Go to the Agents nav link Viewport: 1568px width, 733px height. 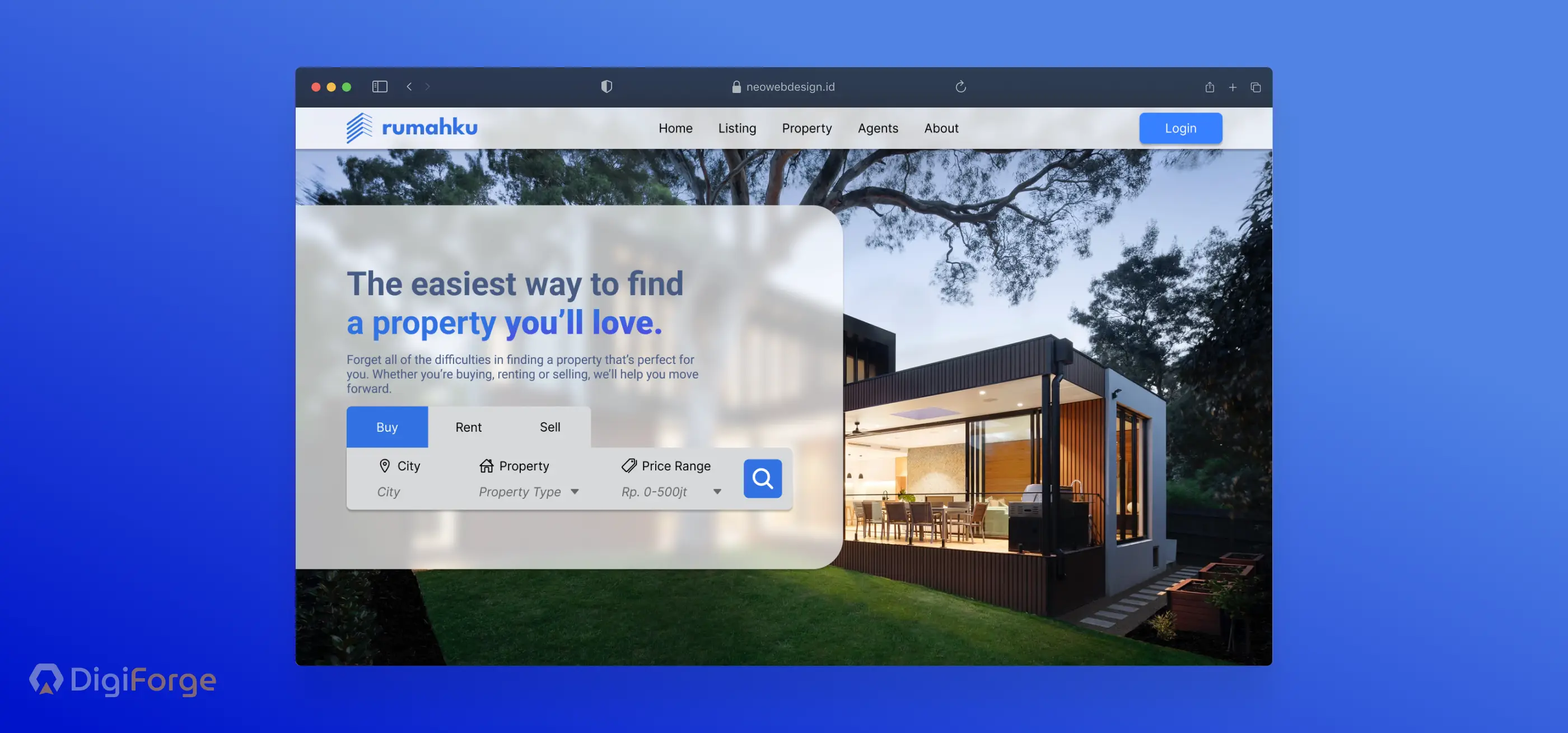tap(878, 128)
